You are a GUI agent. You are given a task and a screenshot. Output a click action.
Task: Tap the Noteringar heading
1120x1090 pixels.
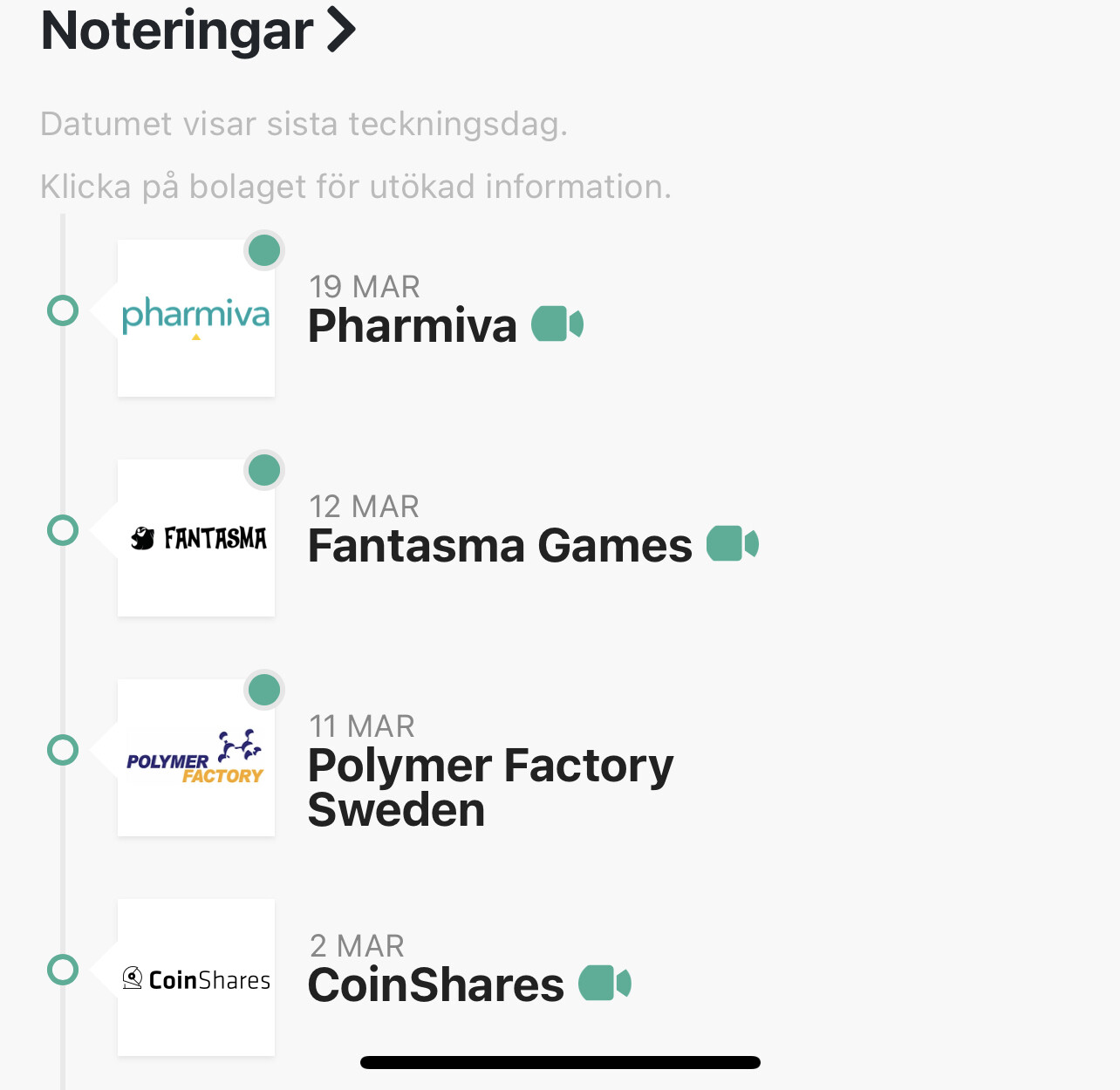pos(177,31)
